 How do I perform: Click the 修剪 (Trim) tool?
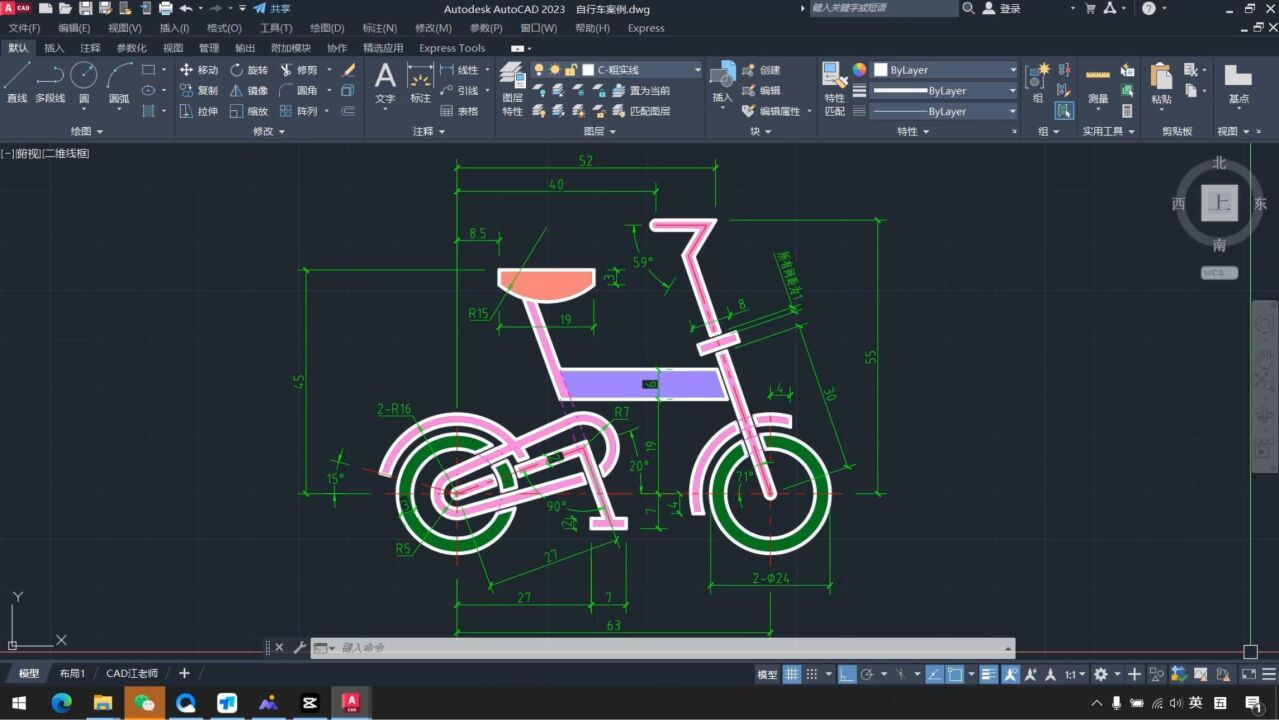point(298,70)
